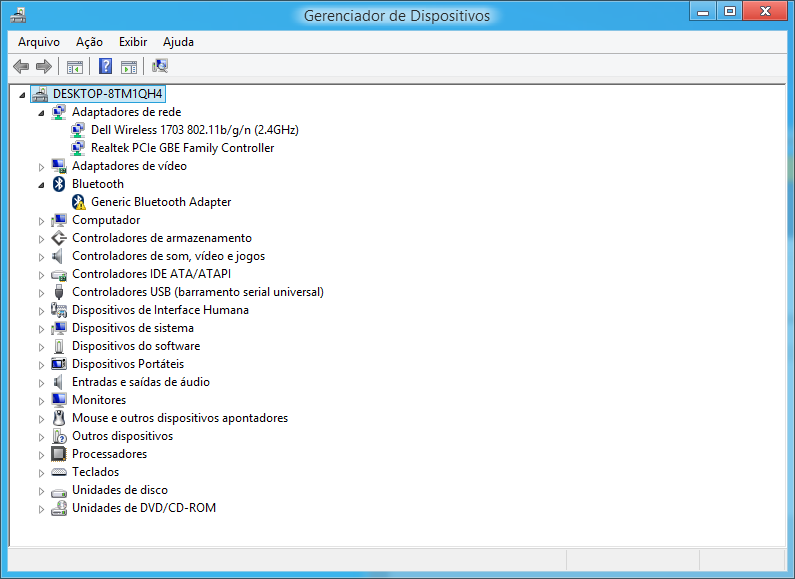The image size is (795, 579).
Task: Click the Adaptadores de rede network icon
Action: (59, 112)
